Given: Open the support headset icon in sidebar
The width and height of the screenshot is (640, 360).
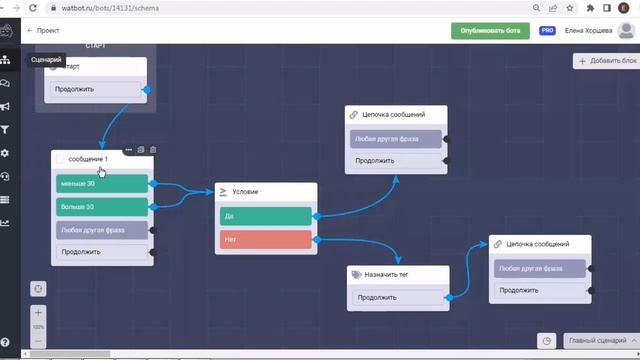Looking at the screenshot, I should click(x=5, y=176).
